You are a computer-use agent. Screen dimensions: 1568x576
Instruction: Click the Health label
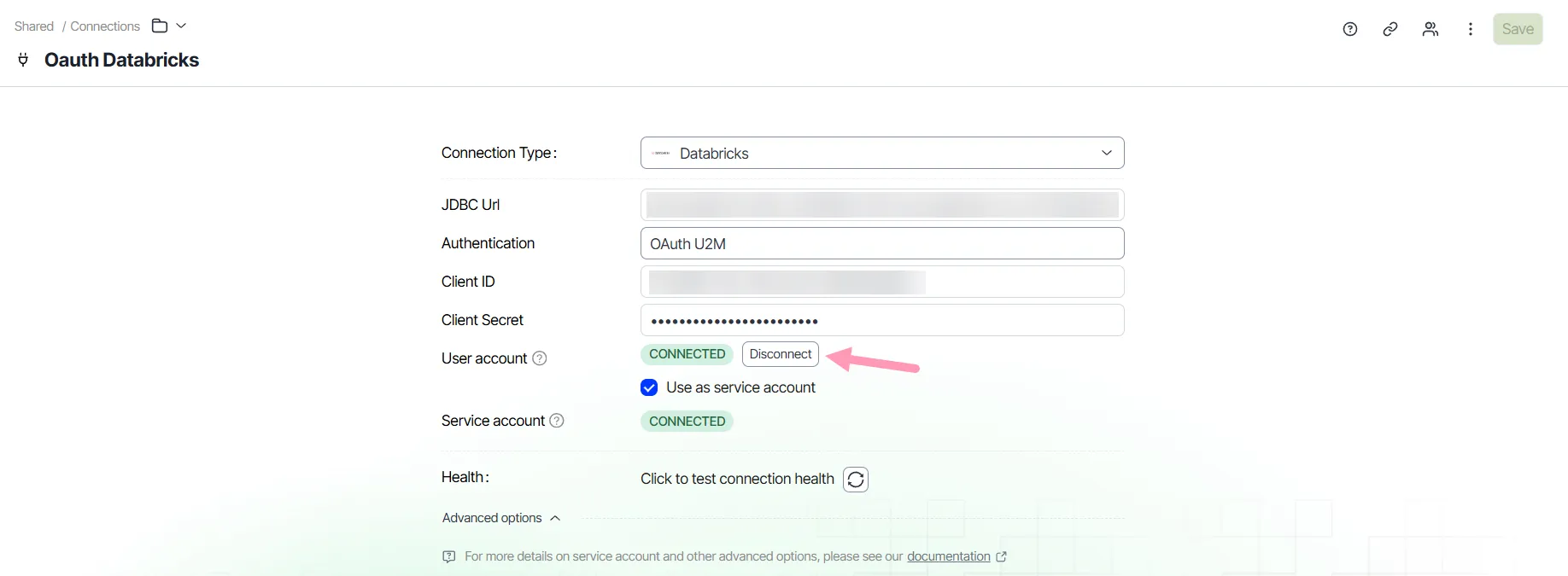(x=465, y=477)
